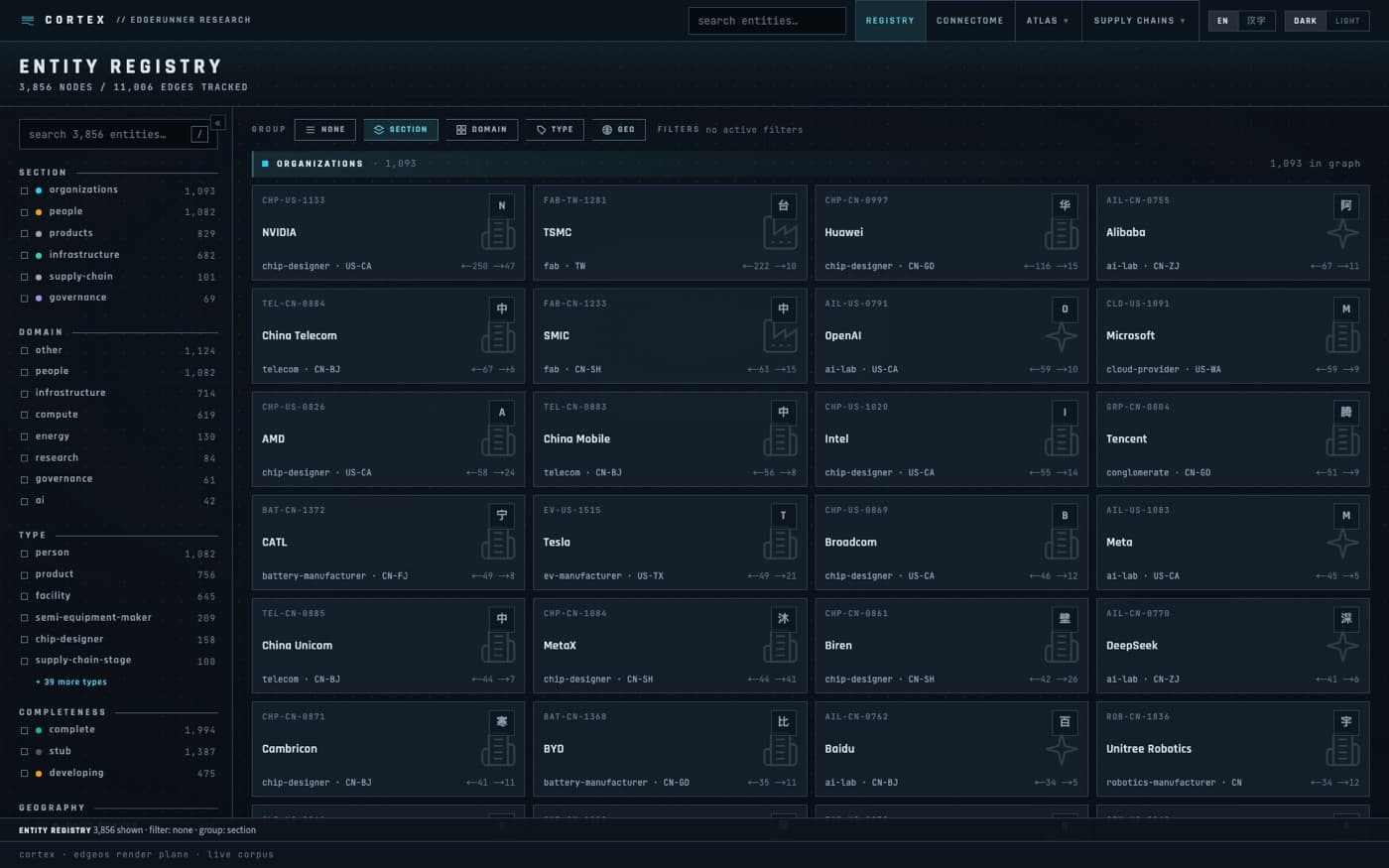The height and width of the screenshot is (868, 1389).
Task: Check the compute domain filter
Action: click(x=24, y=415)
